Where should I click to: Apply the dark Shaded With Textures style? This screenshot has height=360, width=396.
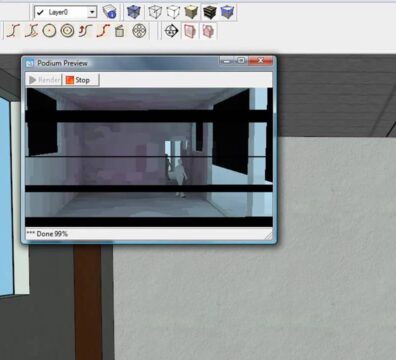click(x=210, y=12)
